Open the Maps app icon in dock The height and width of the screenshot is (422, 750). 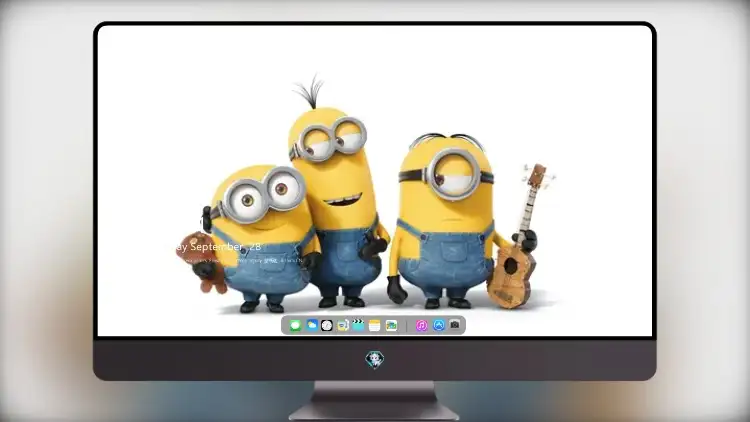391,325
